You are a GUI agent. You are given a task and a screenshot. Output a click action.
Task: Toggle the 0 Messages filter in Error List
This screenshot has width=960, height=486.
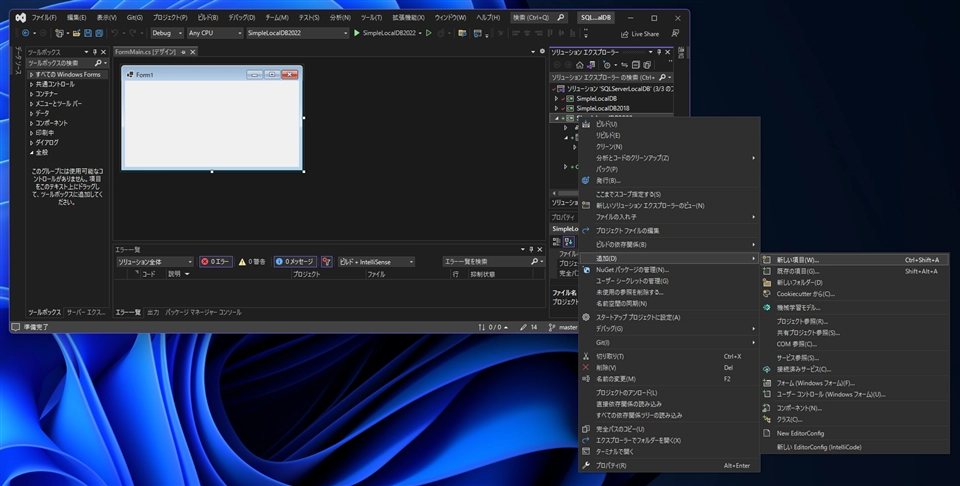tap(294, 261)
